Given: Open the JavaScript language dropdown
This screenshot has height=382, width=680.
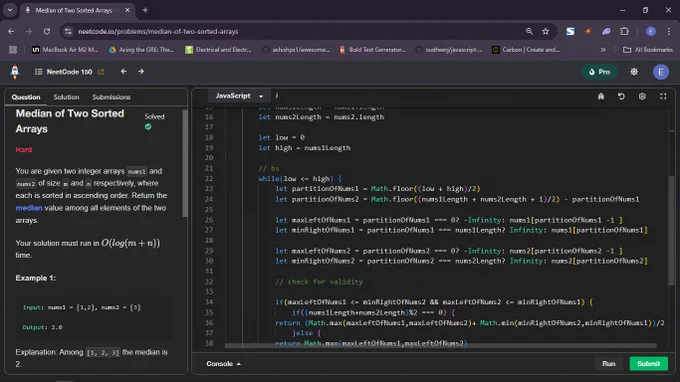Looking at the screenshot, I should [239, 96].
